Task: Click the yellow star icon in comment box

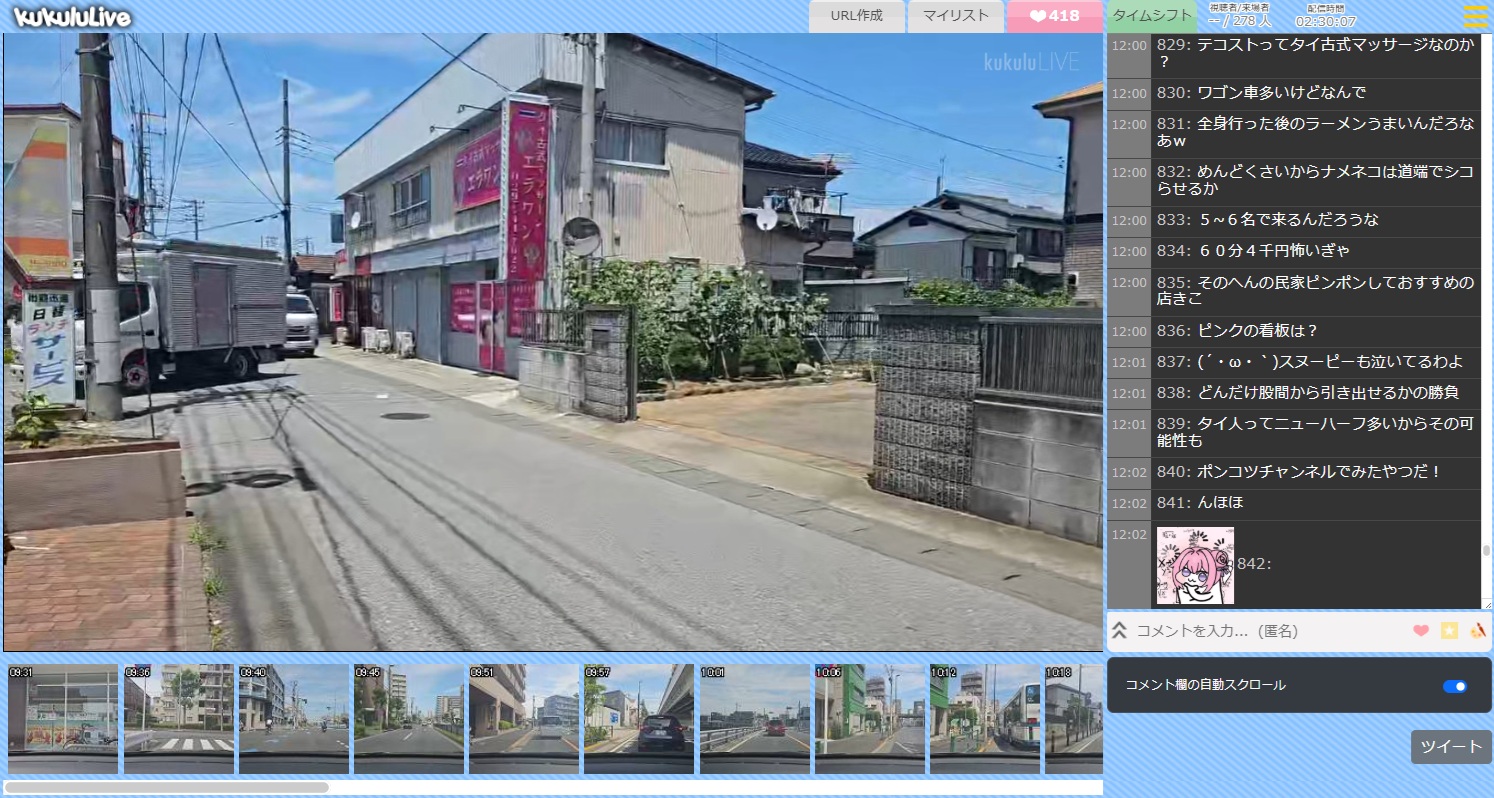Action: [1449, 631]
